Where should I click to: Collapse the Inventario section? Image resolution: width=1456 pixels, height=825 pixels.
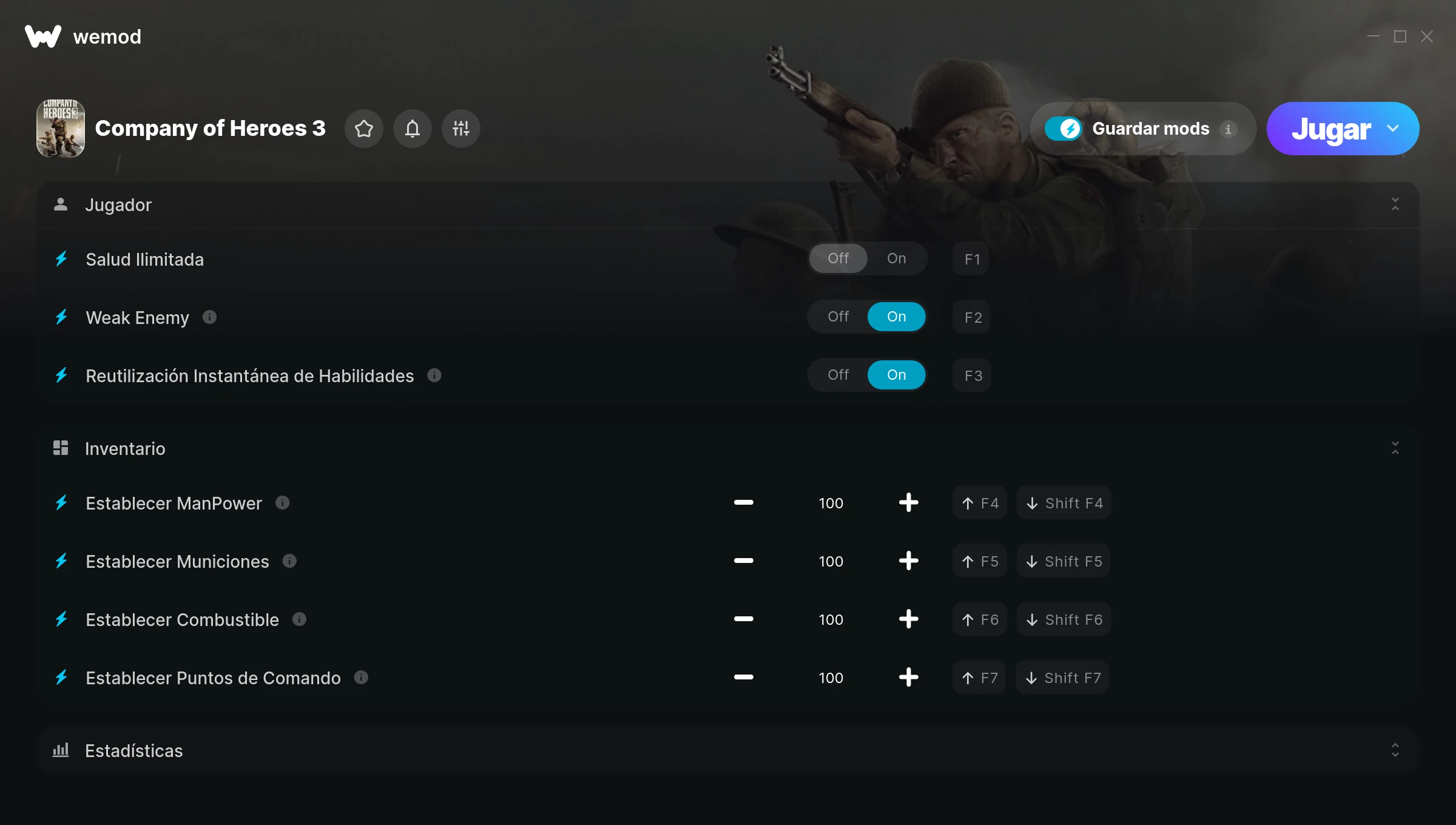click(x=1395, y=448)
